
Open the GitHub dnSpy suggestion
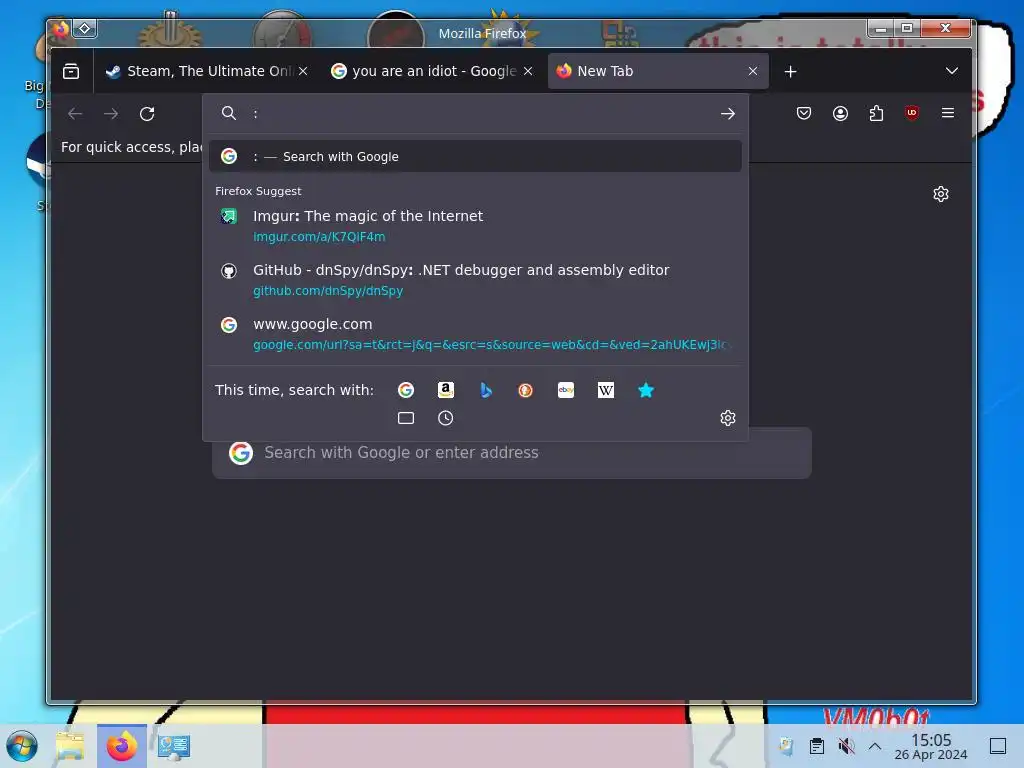pos(475,280)
